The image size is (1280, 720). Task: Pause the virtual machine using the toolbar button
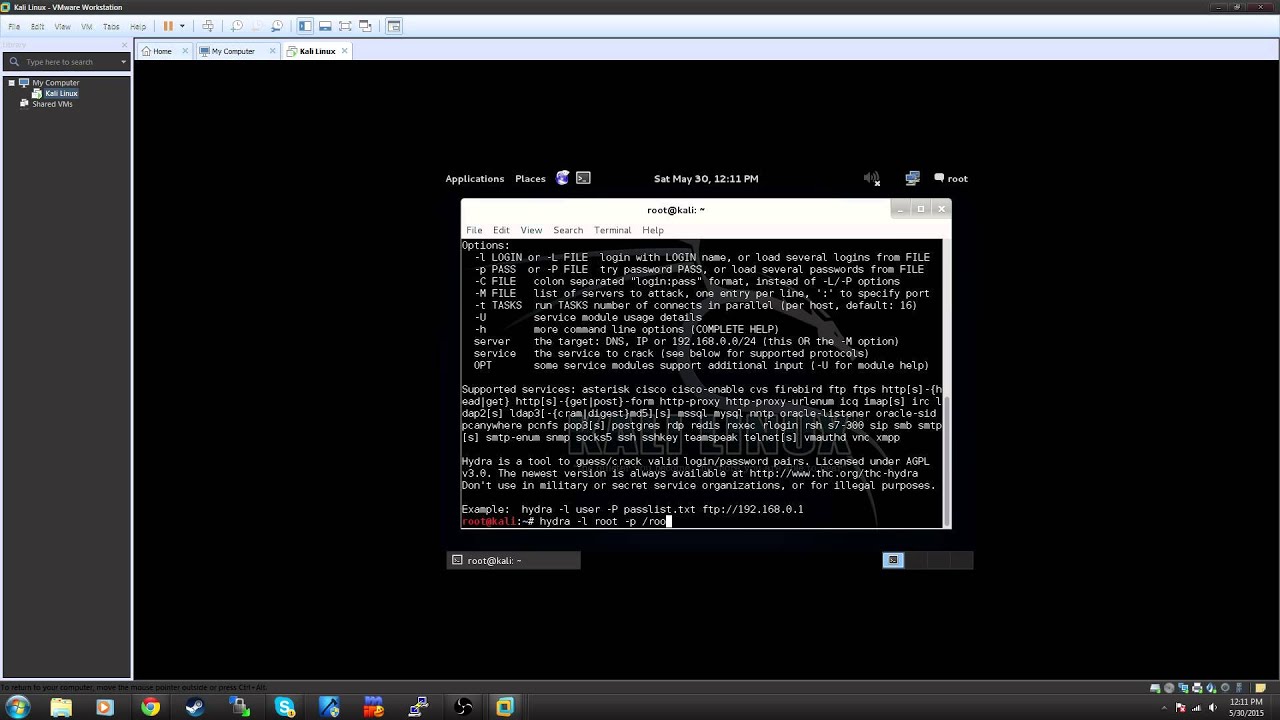pyautogui.click(x=168, y=26)
